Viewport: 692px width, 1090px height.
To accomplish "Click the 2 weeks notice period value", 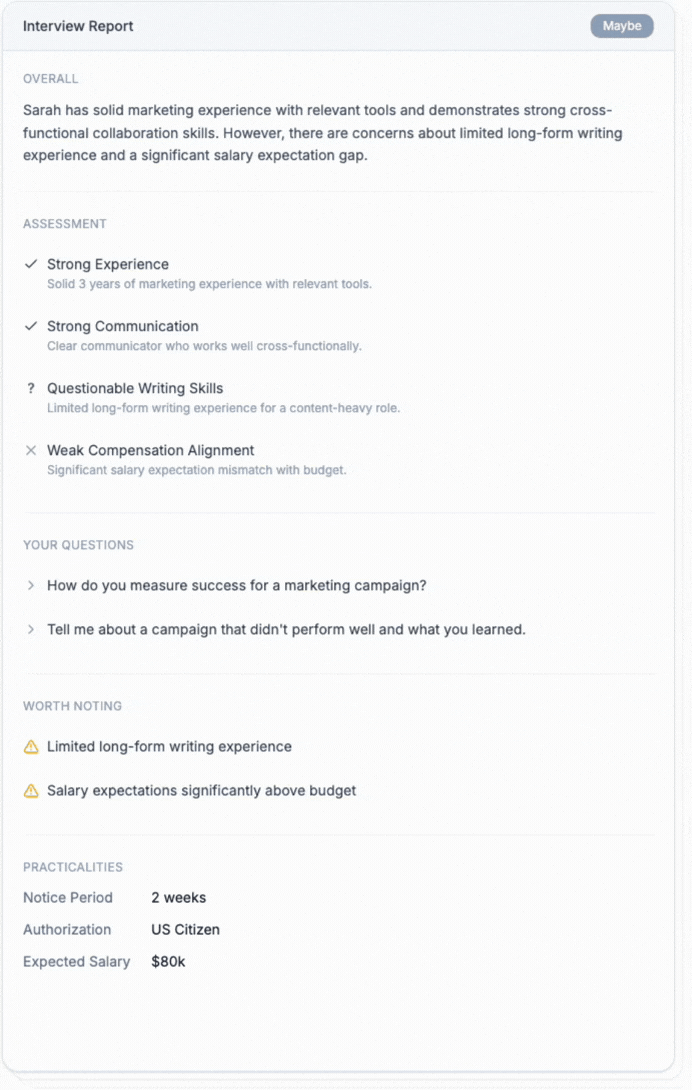I will [x=178, y=898].
